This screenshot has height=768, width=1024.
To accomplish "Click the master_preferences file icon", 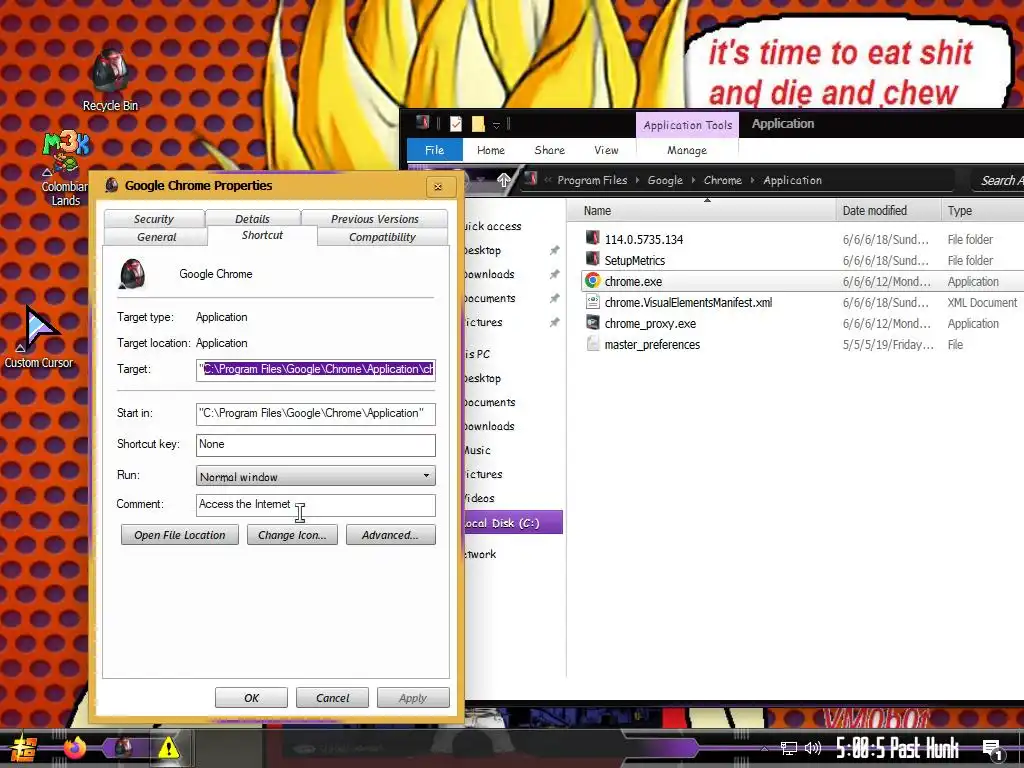I will [592, 344].
